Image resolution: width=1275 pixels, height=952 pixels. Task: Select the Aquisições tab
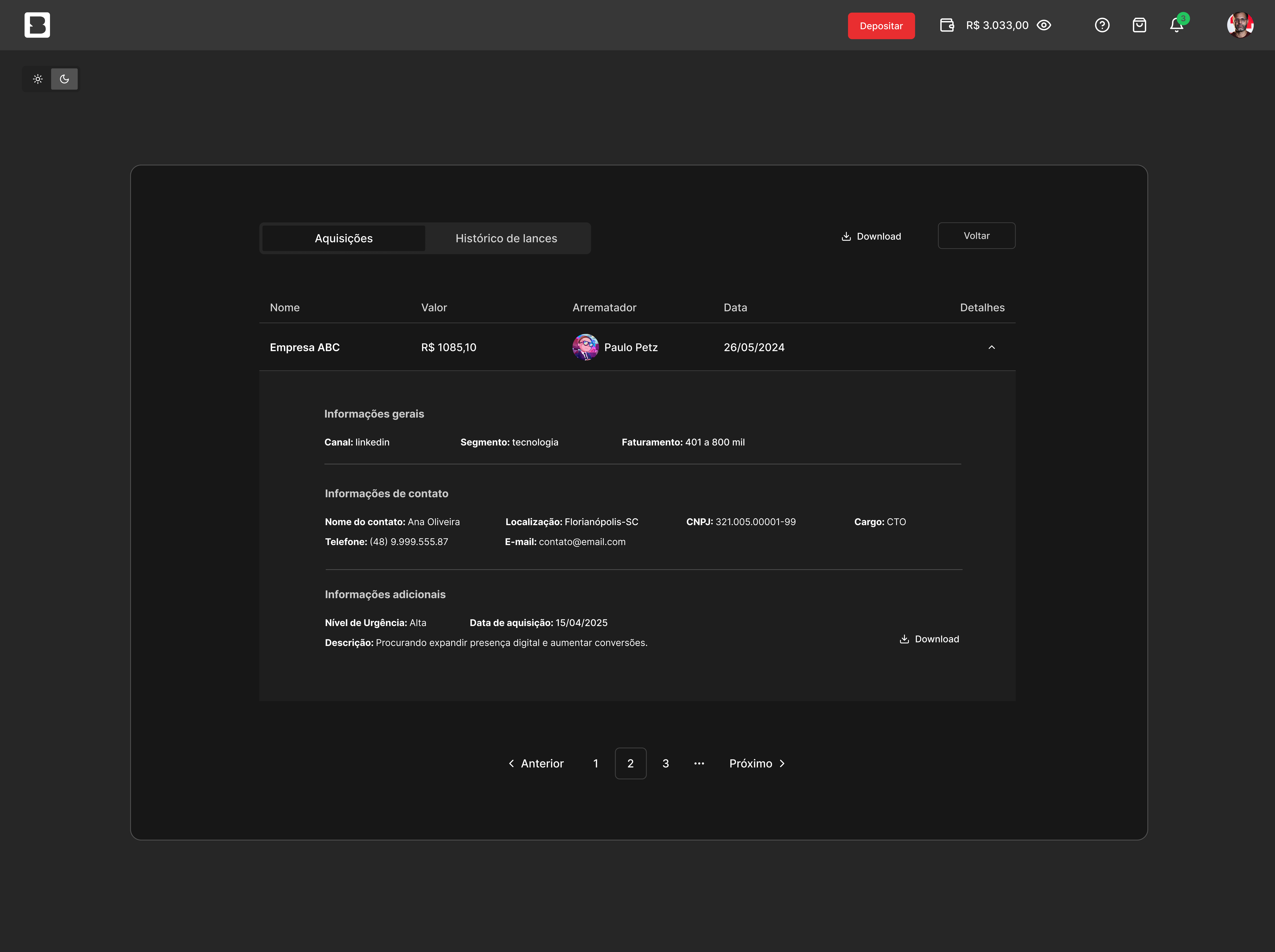(343, 238)
